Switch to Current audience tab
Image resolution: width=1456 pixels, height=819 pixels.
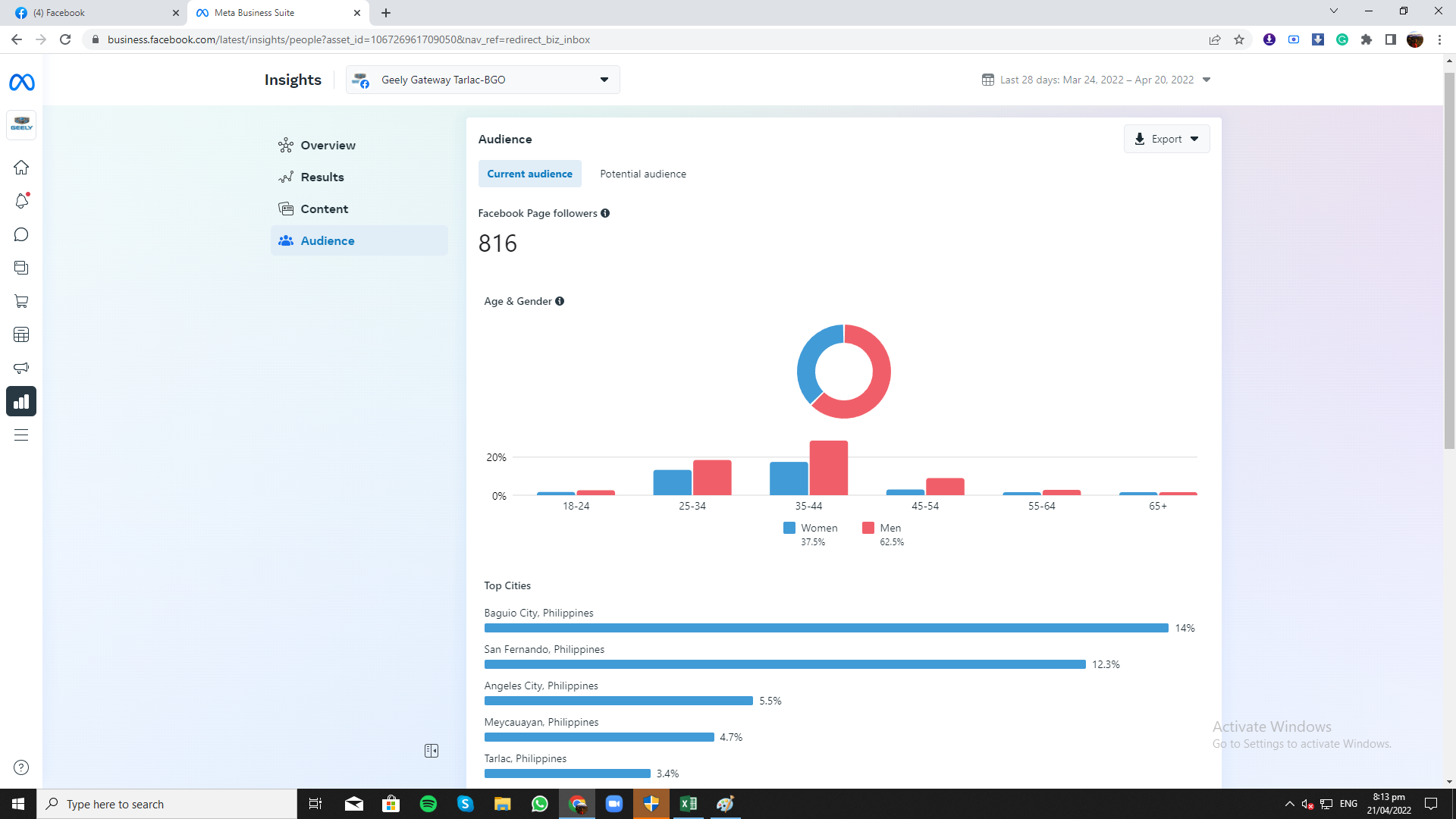[x=529, y=174]
